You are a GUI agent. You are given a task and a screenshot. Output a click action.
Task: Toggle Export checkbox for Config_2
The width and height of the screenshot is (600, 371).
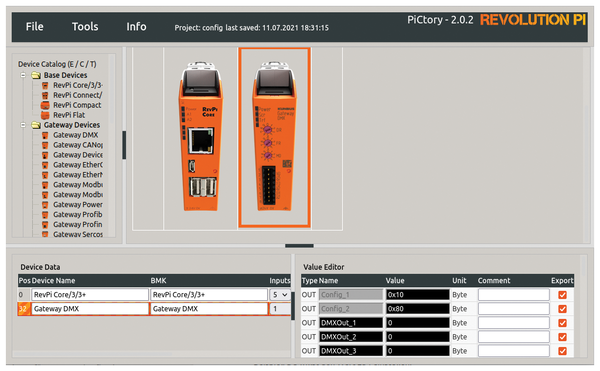pos(562,309)
